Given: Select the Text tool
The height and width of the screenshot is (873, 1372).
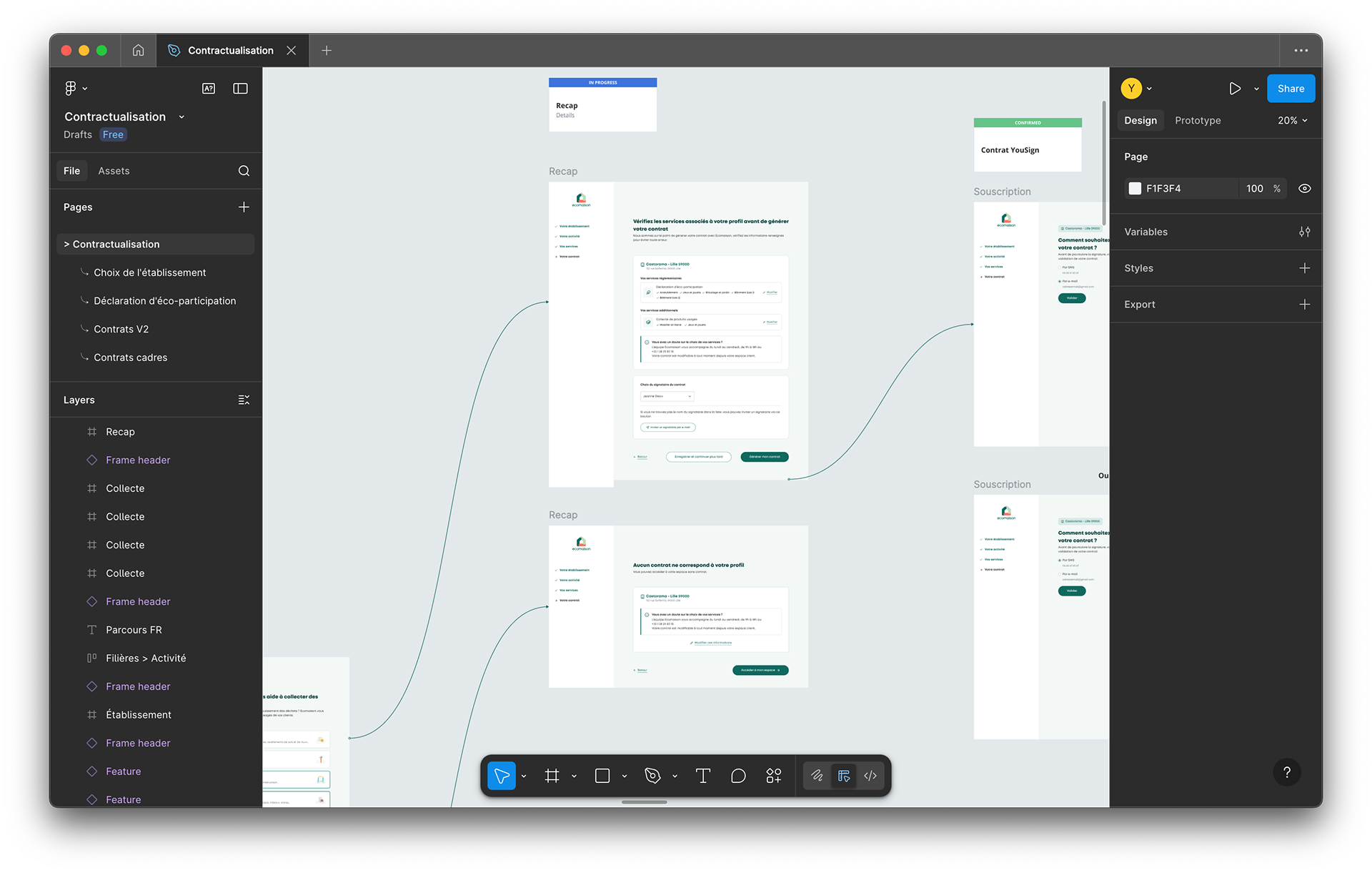Looking at the screenshot, I should (702, 776).
